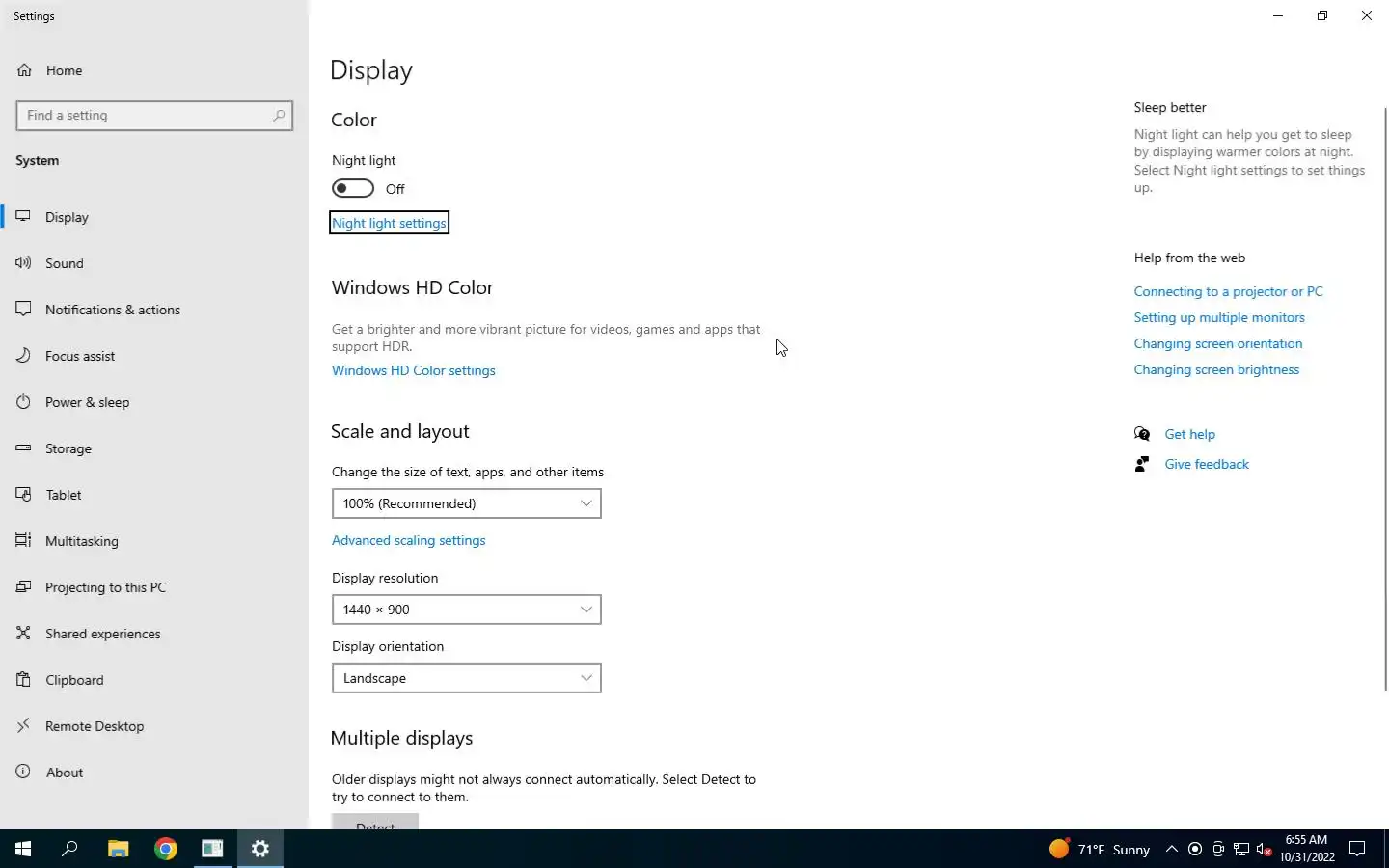This screenshot has width=1389, height=868.
Task: Open Advanced scaling settings link
Action: (x=409, y=540)
